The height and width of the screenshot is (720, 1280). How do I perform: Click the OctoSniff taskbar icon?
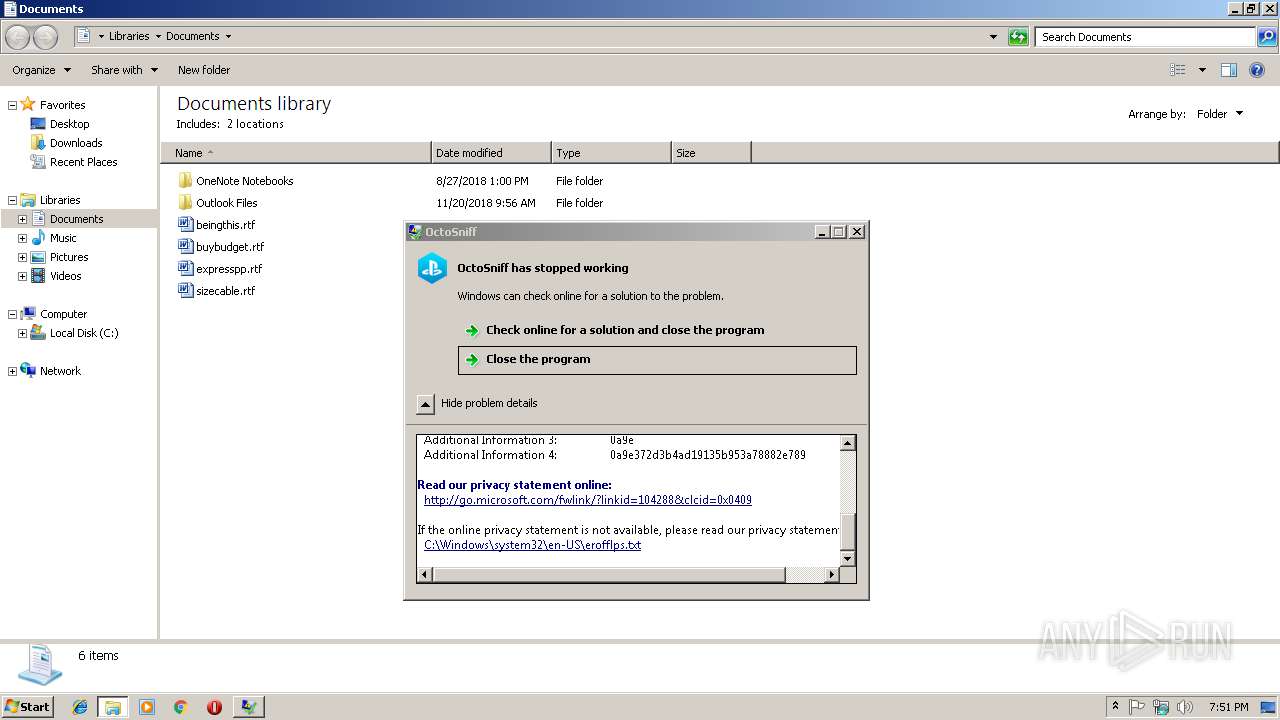point(248,707)
